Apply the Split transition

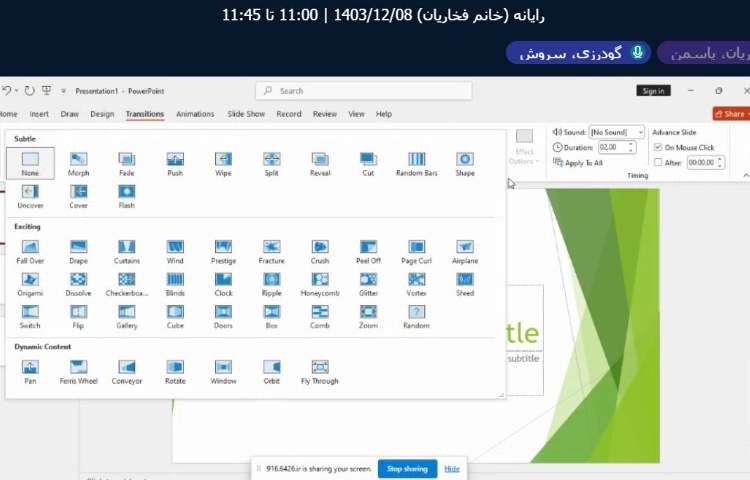272,164
